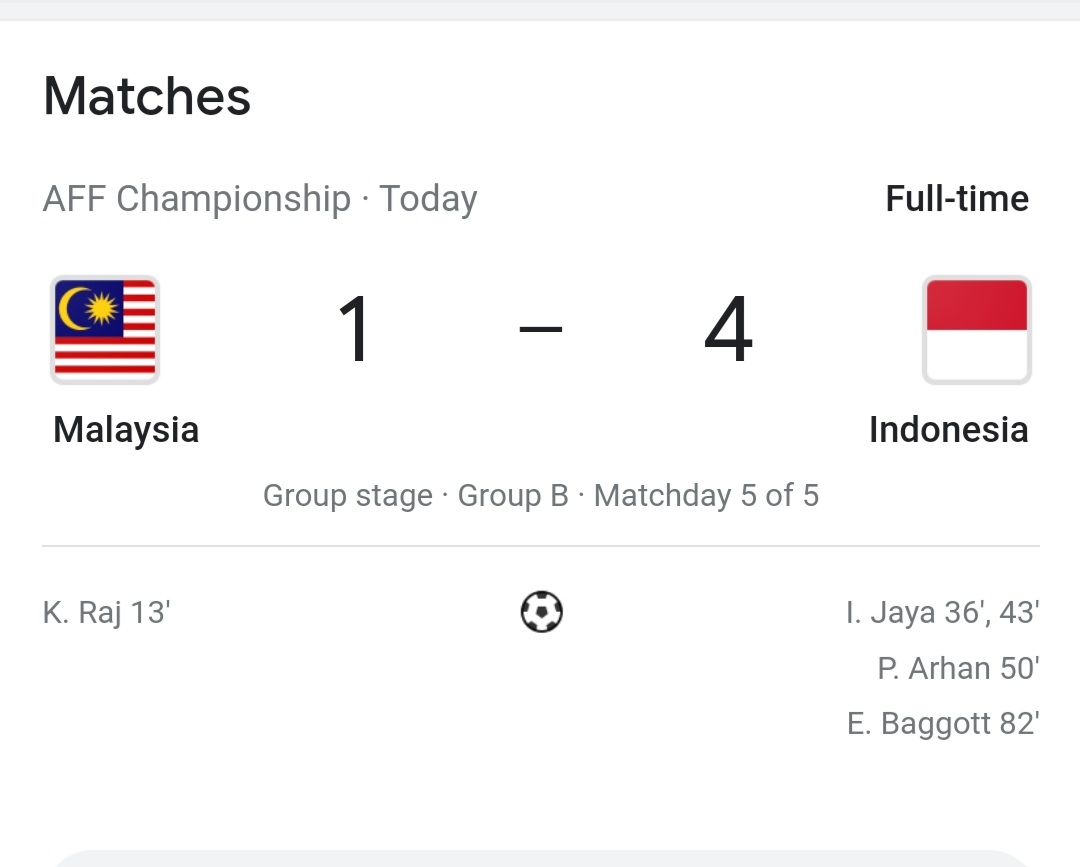Click the Malaysia flag icon

105,329
